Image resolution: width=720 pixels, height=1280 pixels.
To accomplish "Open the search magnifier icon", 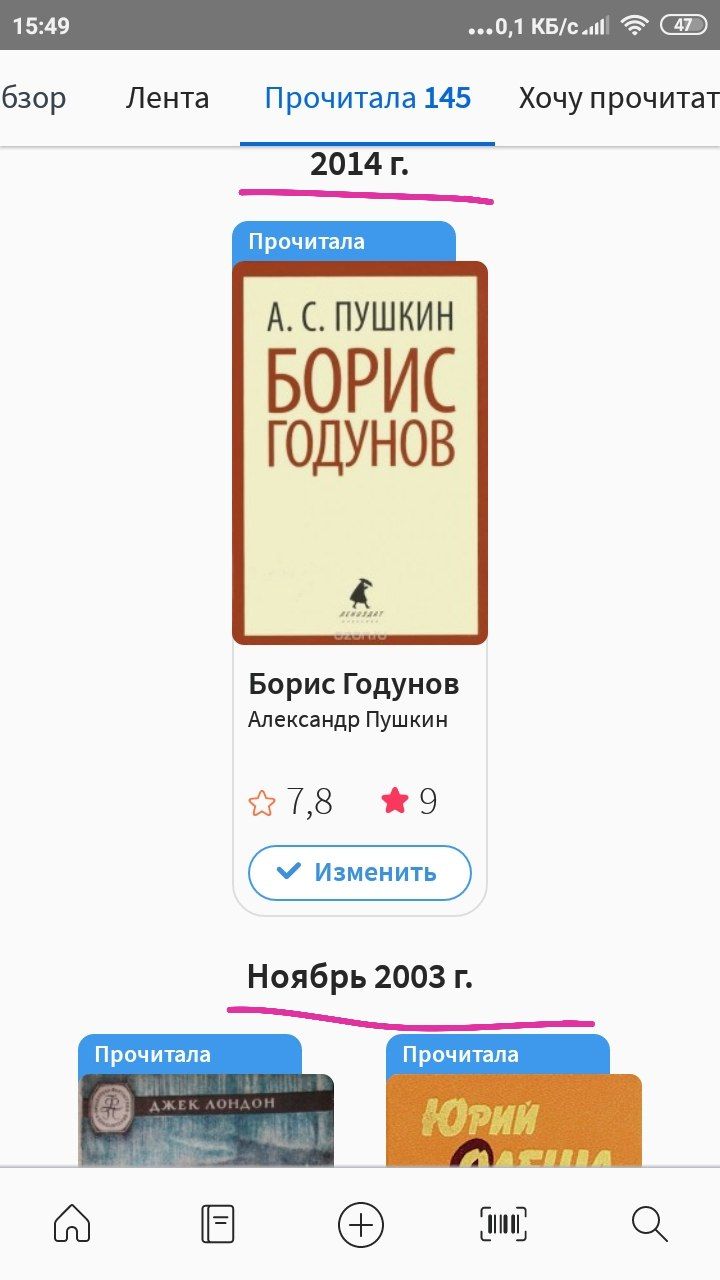I will tap(649, 1224).
